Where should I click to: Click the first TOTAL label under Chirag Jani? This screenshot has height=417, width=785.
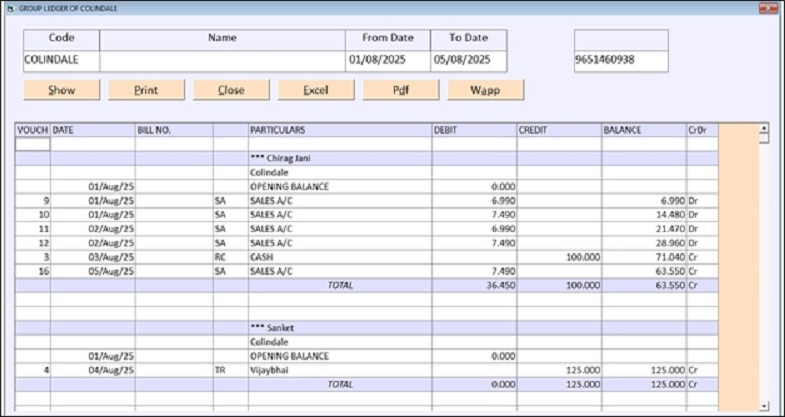(340, 286)
